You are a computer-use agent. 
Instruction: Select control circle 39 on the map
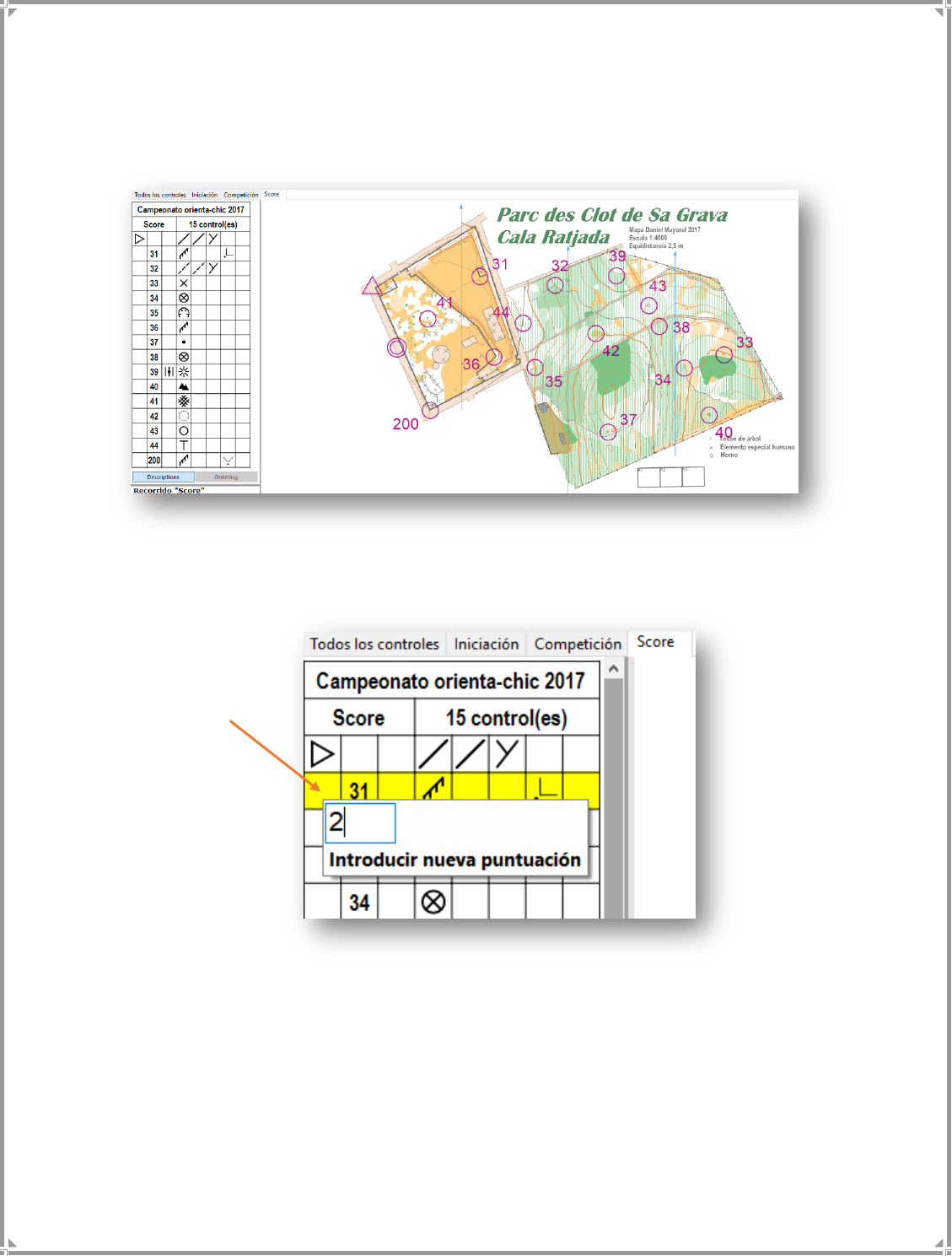[616, 276]
